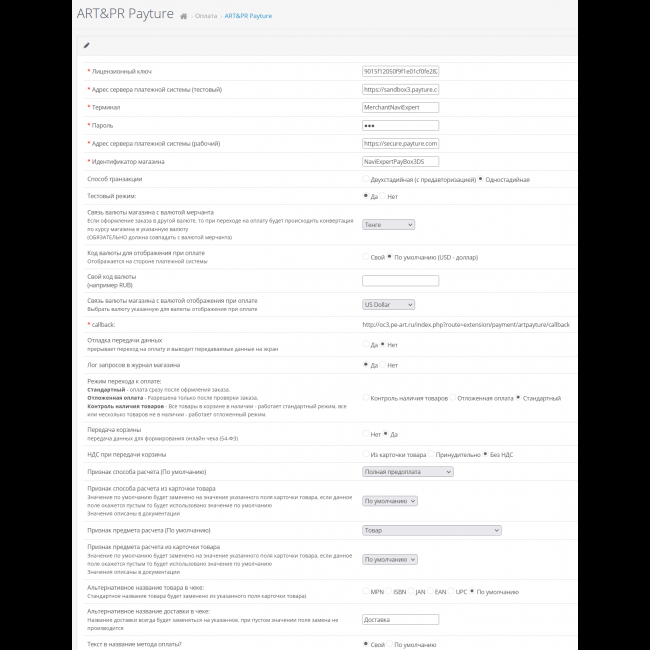Click the Лицензионный ключ input field
Screen dimensions: 650x650
click(400, 72)
